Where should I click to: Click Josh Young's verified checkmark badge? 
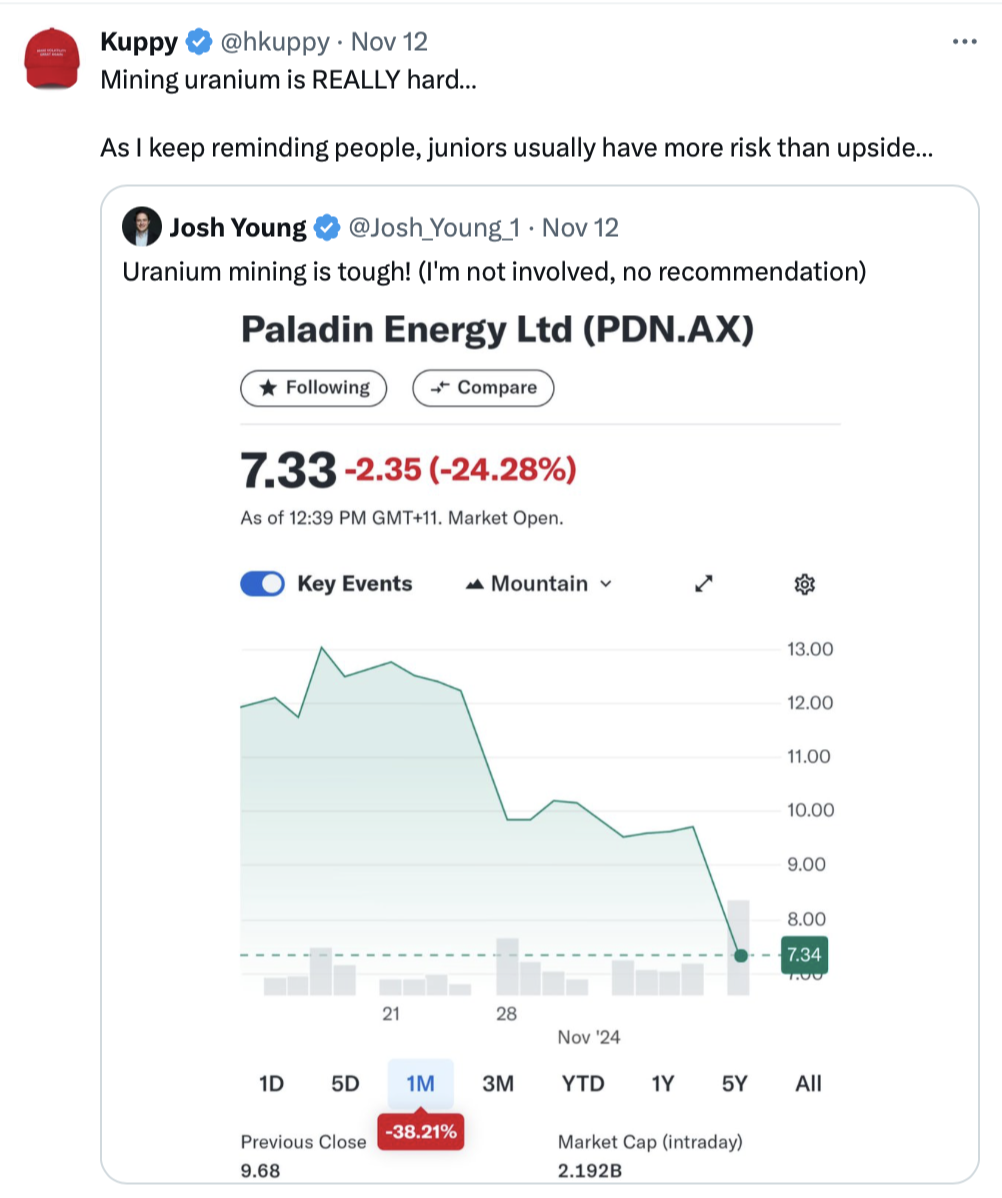coord(327,228)
